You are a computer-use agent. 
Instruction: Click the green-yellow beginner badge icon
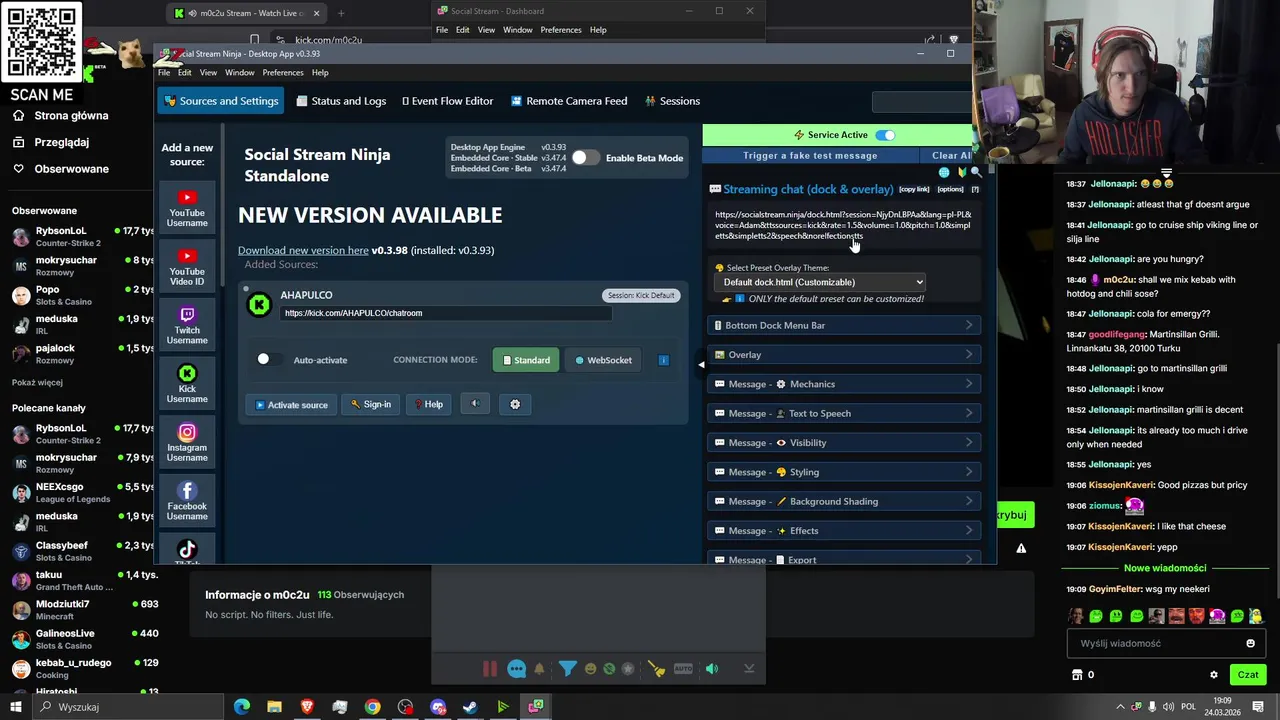pyautogui.click(x=961, y=172)
